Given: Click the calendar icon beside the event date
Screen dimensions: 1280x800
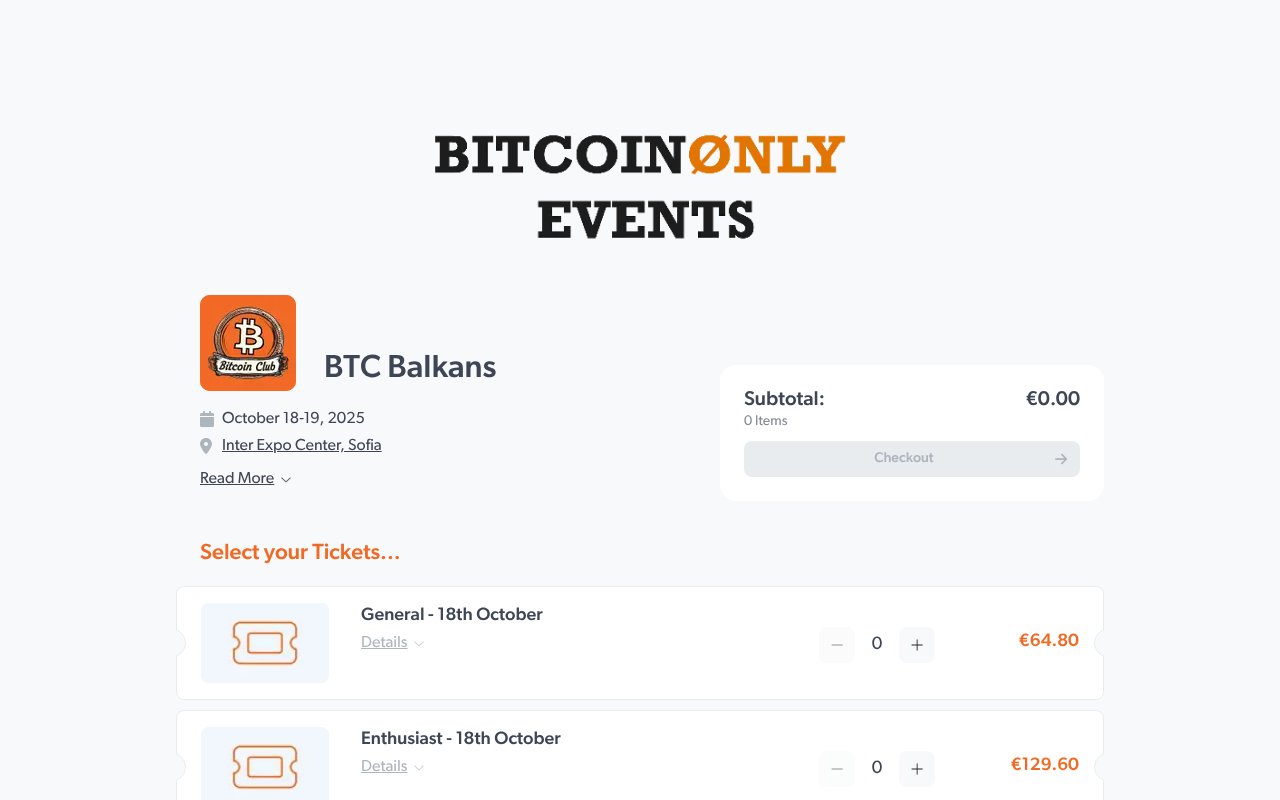Looking at the screenshot, I should coord(206,417).
